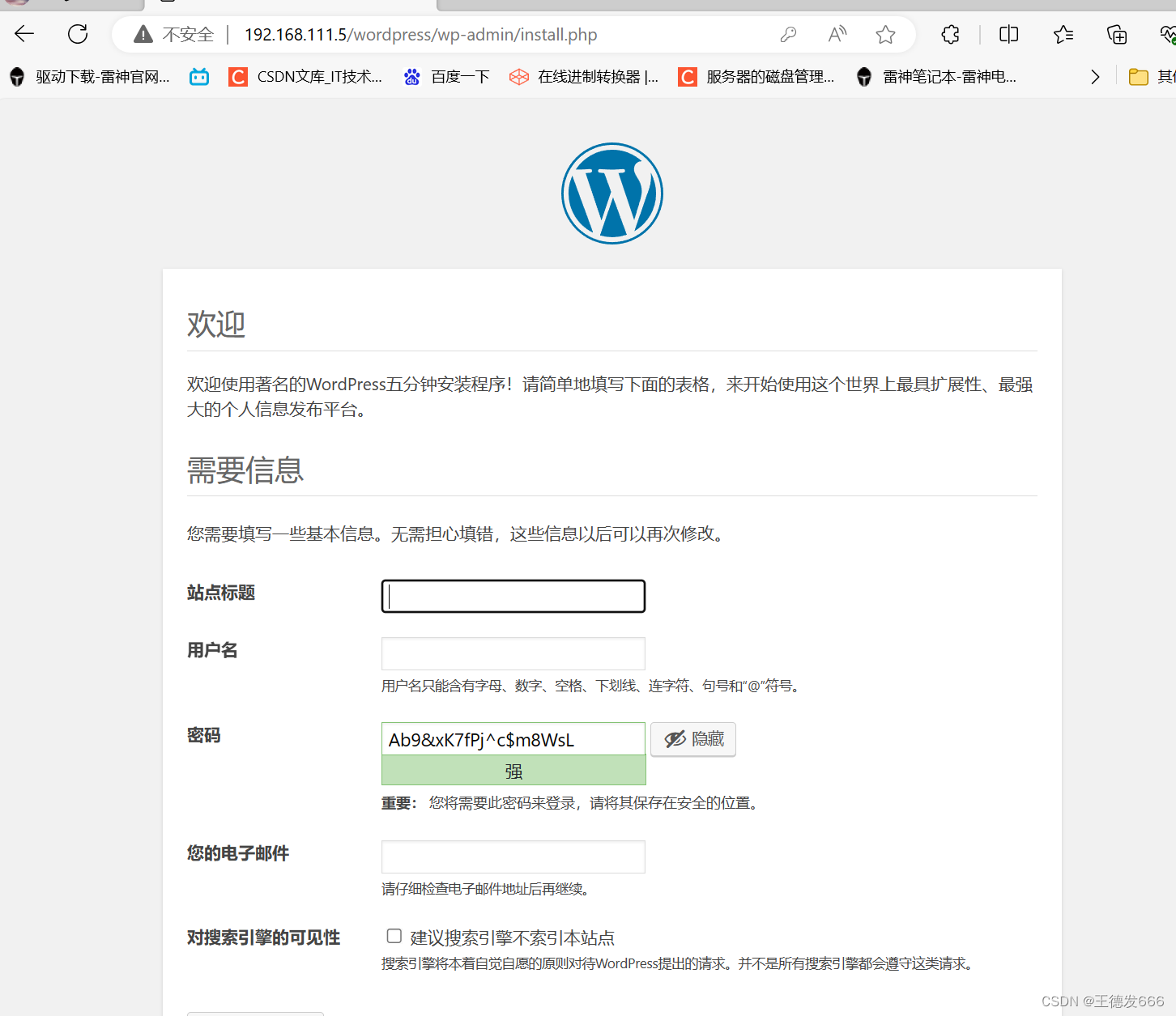Open the bilibili TV icon bookmark
Viewport: 1176px width, 1016px height.
[199, 77]
